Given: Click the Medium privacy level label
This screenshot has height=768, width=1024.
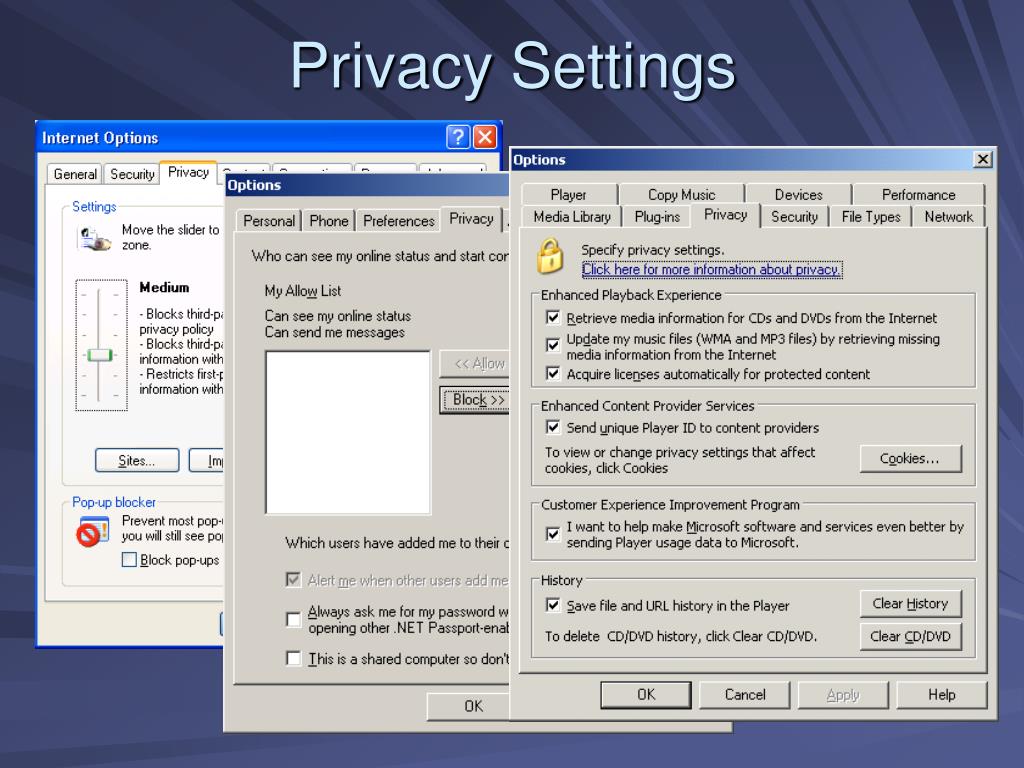Looking at the screenshot, I should (164, 287).
